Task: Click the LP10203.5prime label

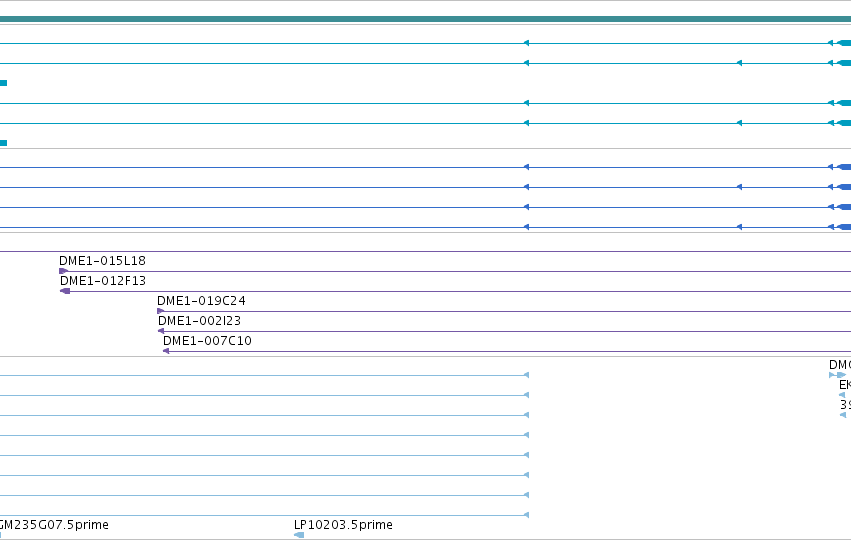Action: pos(343,525)
